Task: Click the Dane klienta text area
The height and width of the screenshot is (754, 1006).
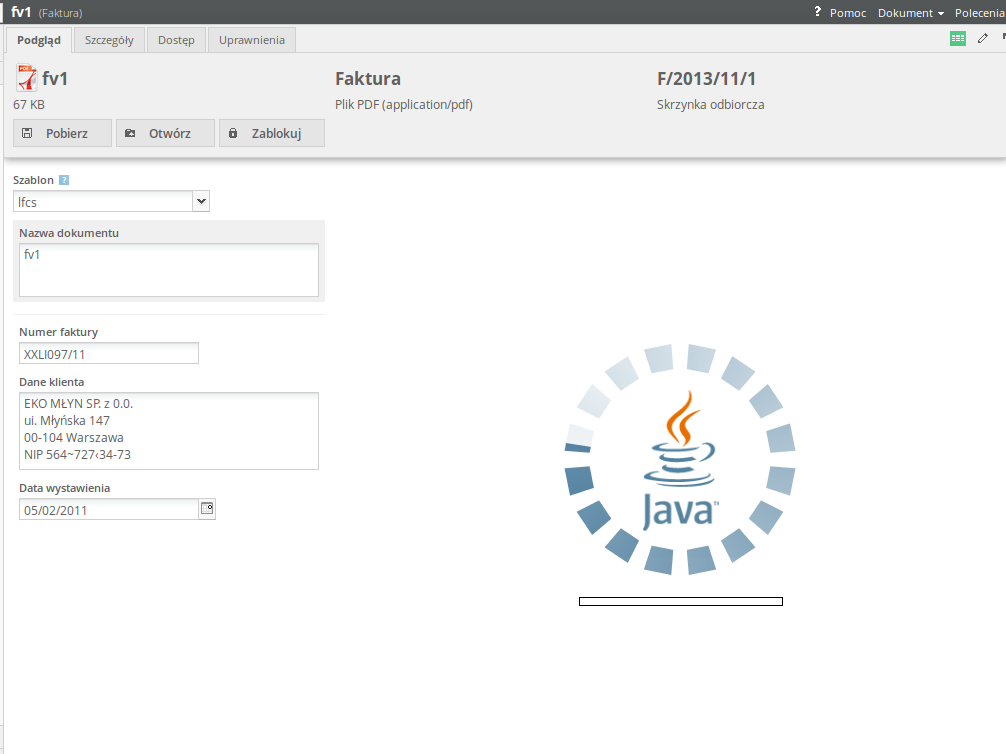Action: pos(169,431)
